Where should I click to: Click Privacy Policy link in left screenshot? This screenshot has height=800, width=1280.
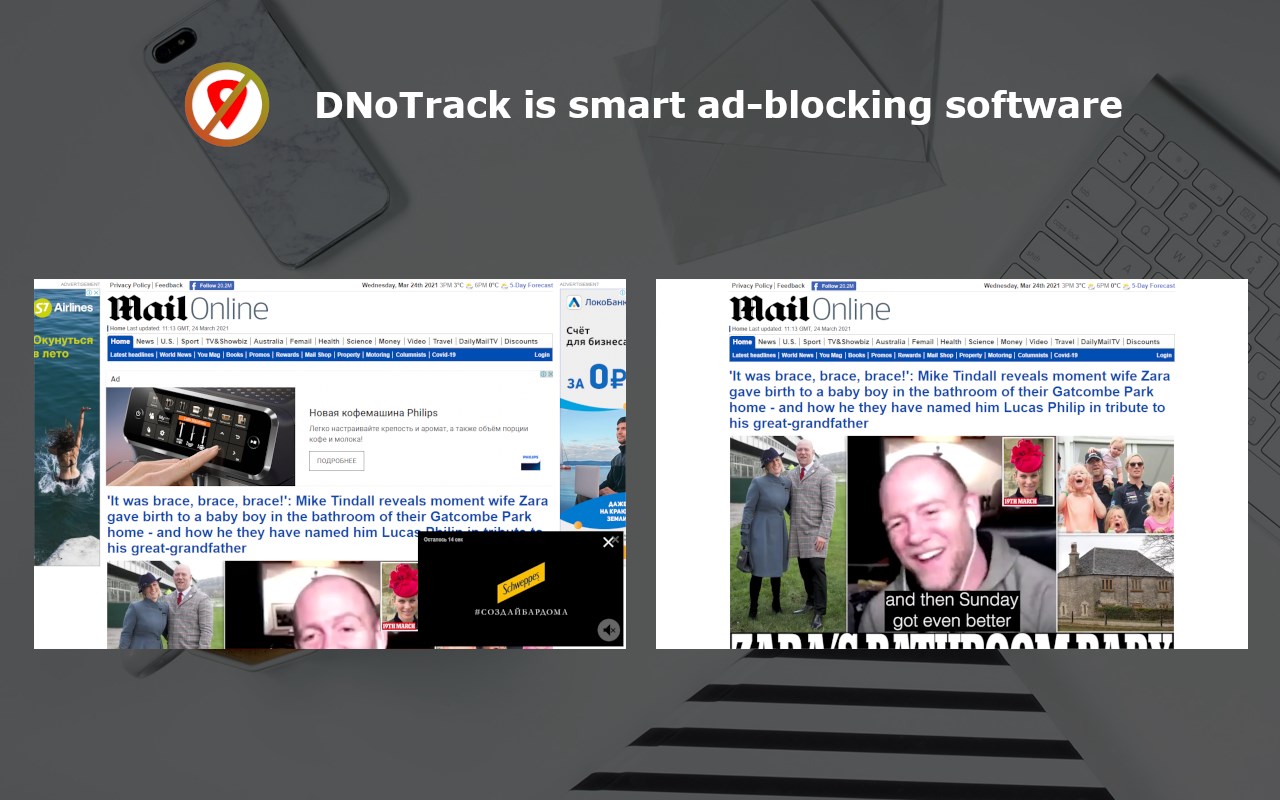[x=130, y=285]
